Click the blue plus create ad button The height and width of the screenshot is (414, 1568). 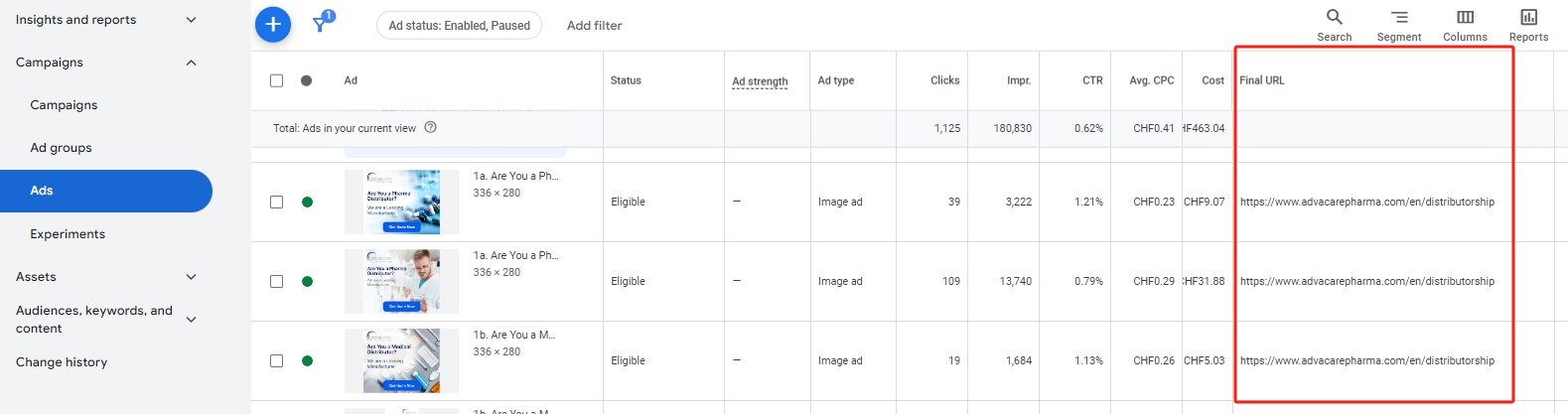click(273, 25)
